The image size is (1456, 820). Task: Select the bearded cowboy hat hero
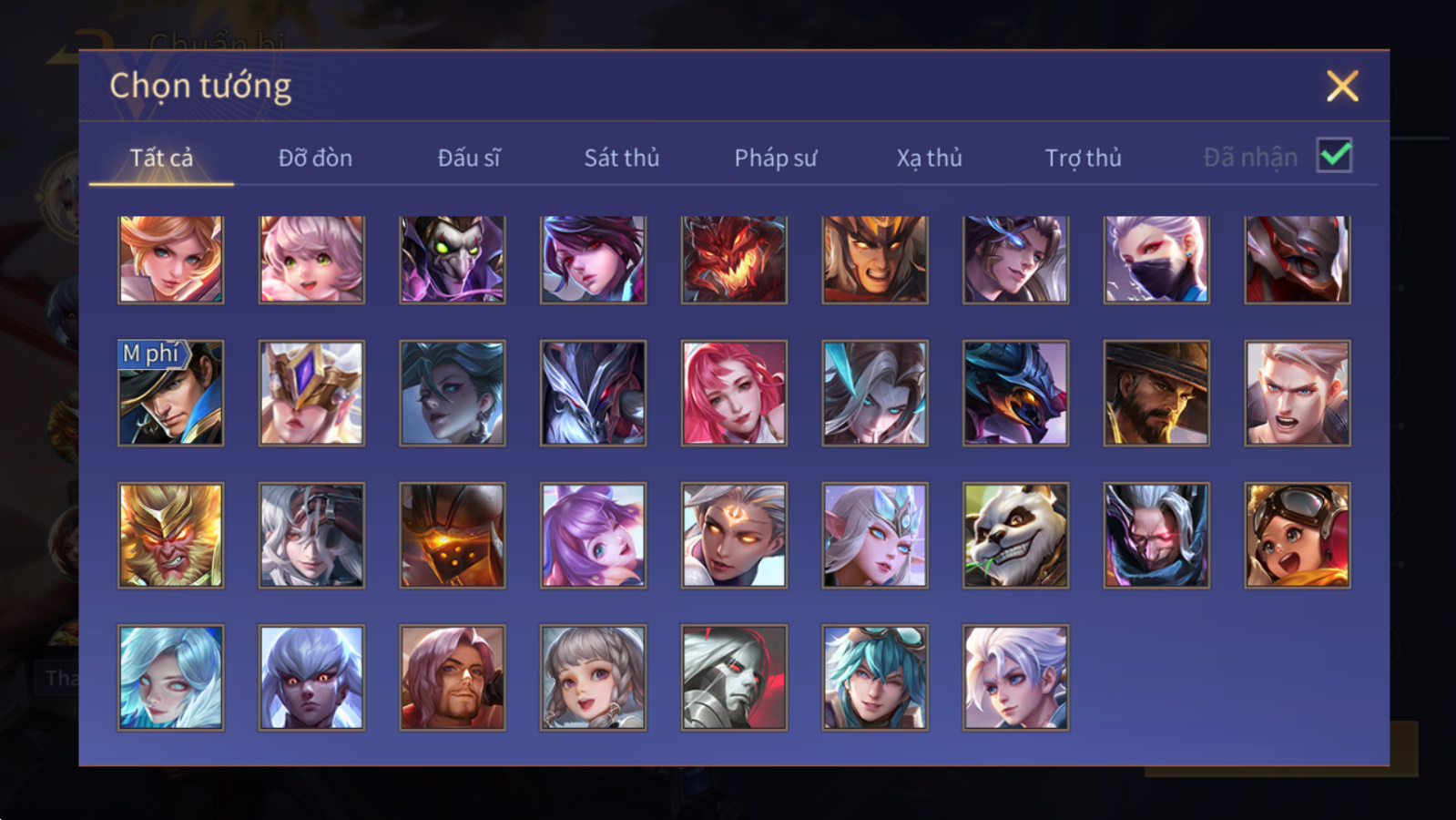(1156, 393)
